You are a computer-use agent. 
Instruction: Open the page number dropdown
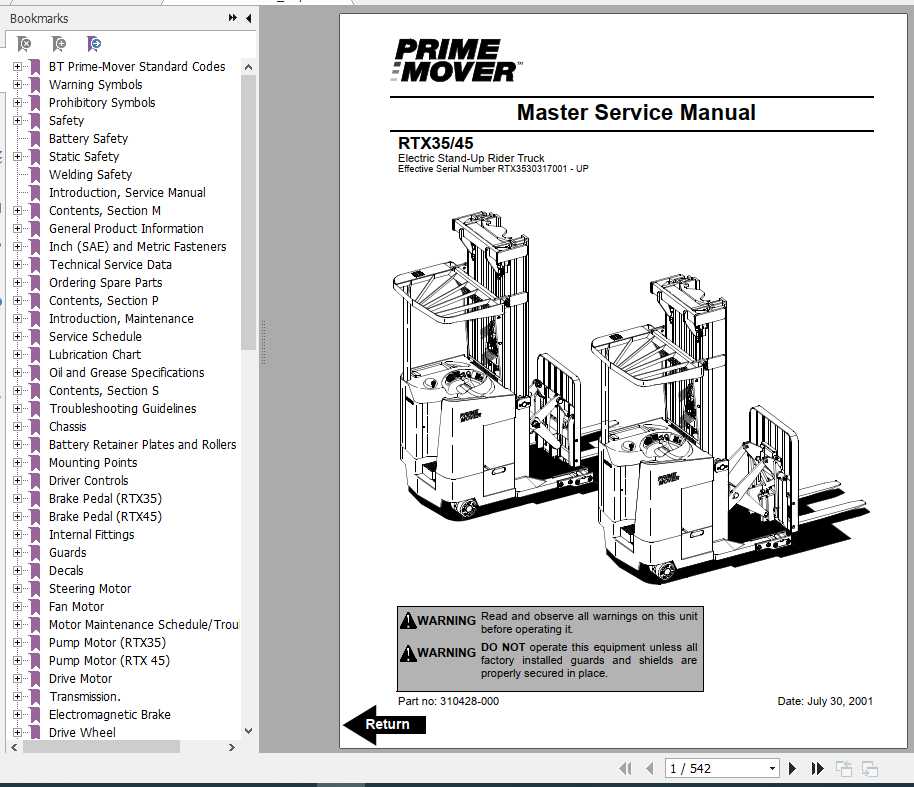(772, 768)
